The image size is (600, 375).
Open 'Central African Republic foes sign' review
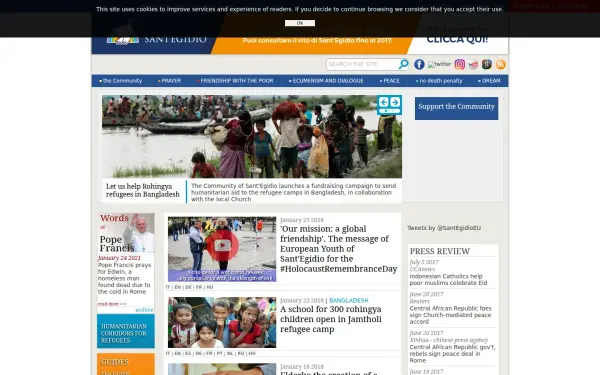451,315
